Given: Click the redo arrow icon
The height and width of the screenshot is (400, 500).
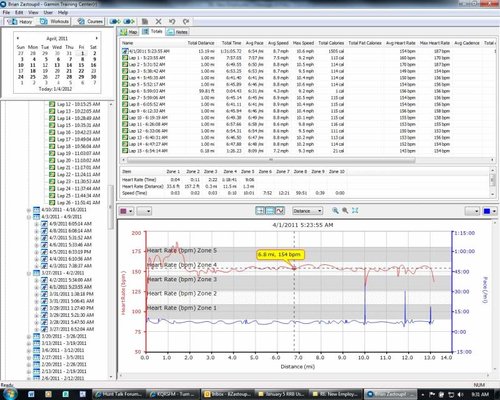Looking at the screenshot, I should 186,22.
